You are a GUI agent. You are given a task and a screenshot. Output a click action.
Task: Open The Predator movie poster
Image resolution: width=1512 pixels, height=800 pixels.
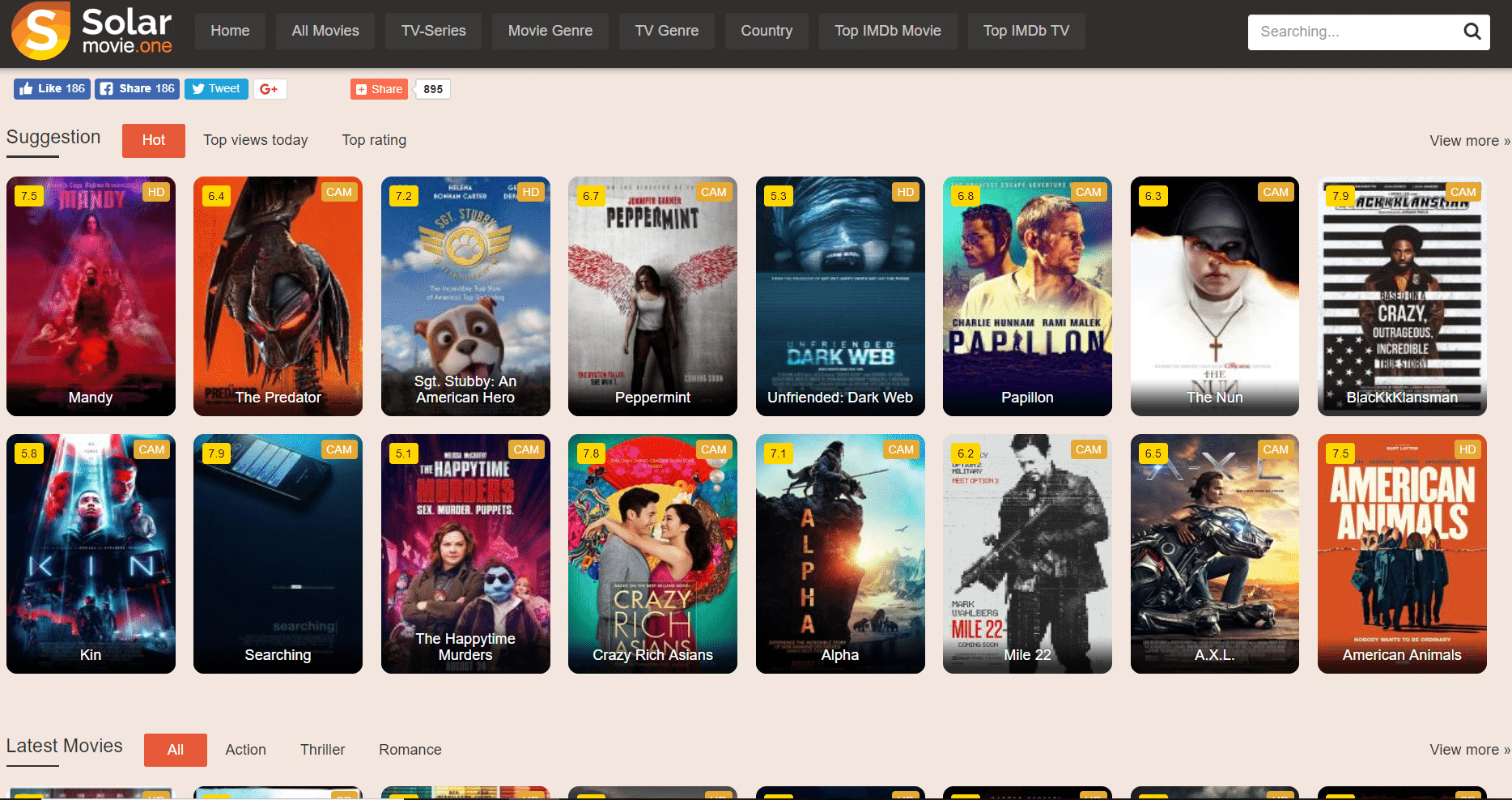(x=278, y=296)
